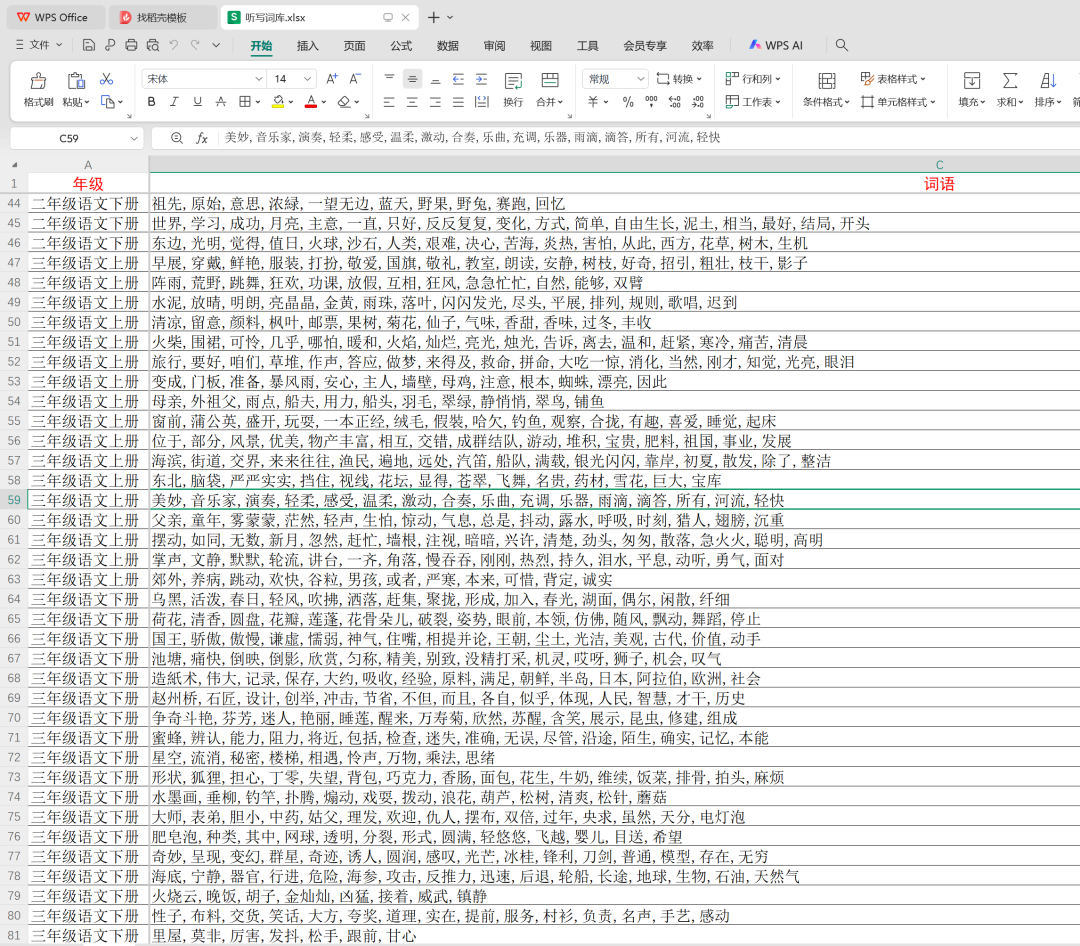The width and height of the screenshot is (1080, 946).
Task: Toggle align text left
Action: [x=389, y=102]
